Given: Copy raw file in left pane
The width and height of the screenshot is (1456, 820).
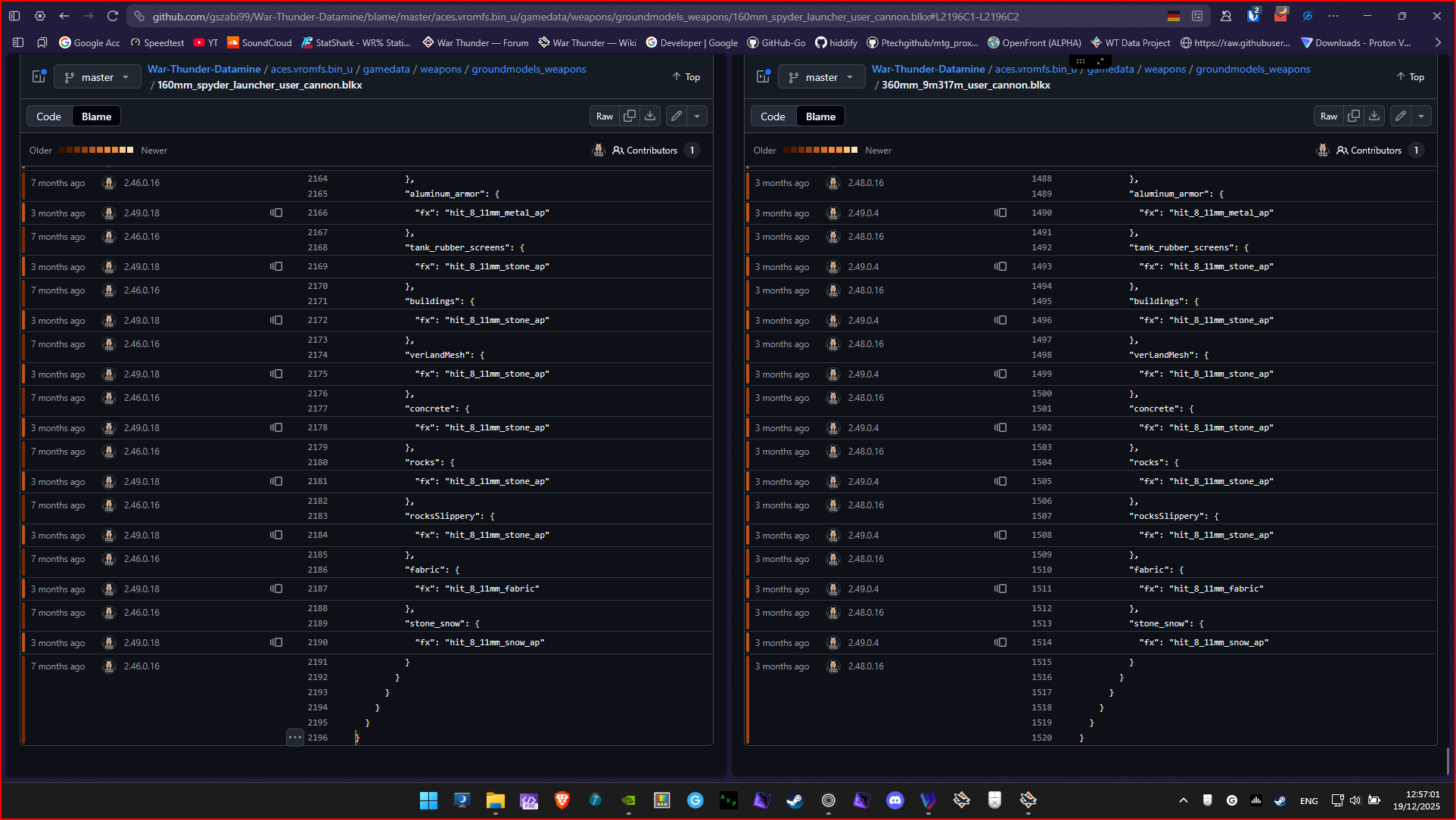Looking at the screenshot, I should click(x=630, y=116).
